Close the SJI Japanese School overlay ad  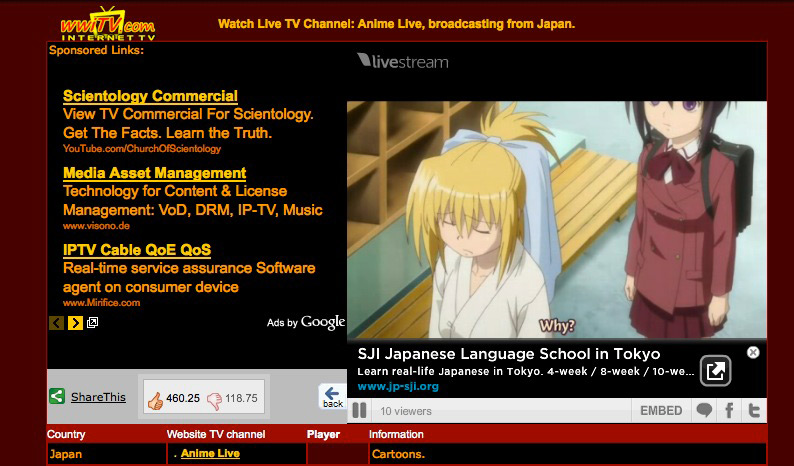pyautogui.click(x=753, y=352)
